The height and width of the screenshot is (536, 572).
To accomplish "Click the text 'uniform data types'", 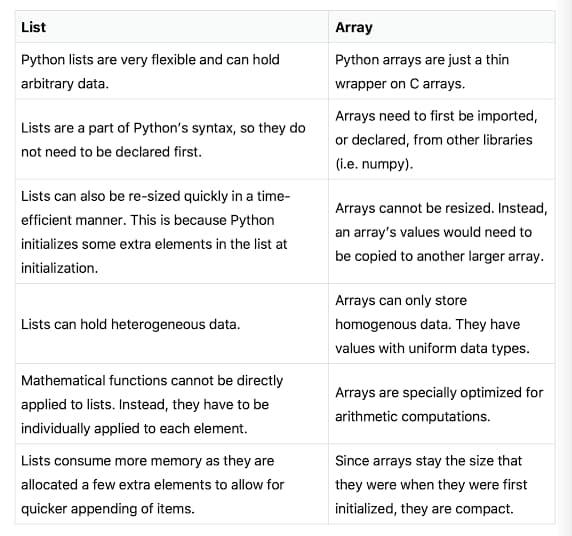I will click(x=468, y=348).
